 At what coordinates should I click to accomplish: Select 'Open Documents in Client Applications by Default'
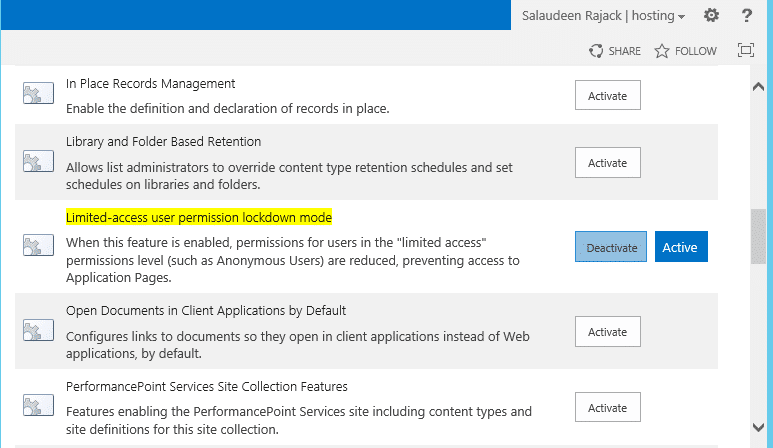[206, 311]
